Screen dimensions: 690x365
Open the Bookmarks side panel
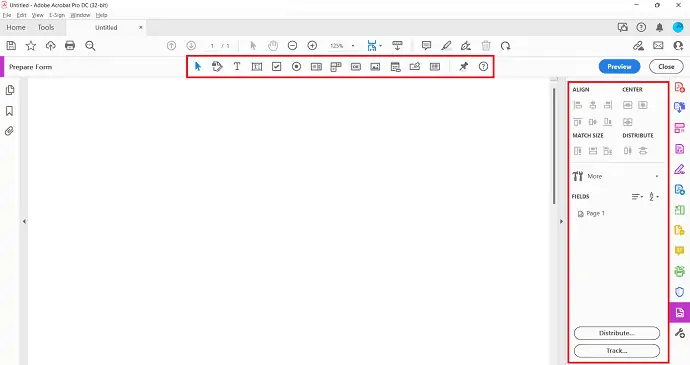pos(9,111)
